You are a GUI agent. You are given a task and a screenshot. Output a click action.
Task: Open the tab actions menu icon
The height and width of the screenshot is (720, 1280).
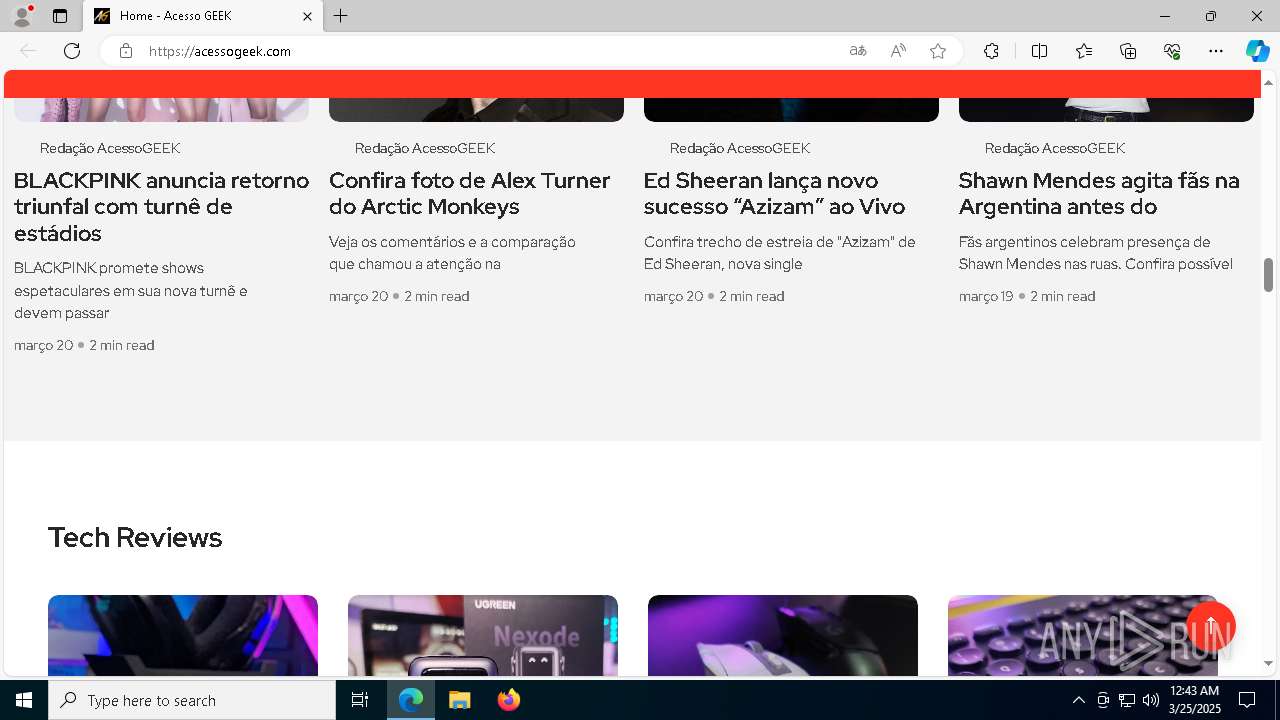(60, 16)
